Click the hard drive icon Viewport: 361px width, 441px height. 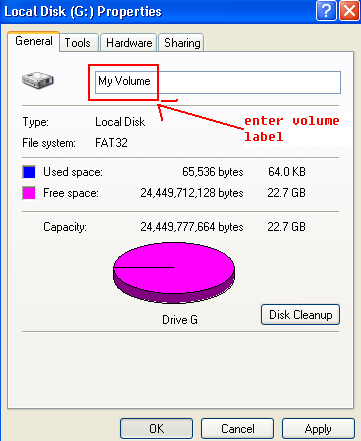pyautogui.click(x=38, y=80)
